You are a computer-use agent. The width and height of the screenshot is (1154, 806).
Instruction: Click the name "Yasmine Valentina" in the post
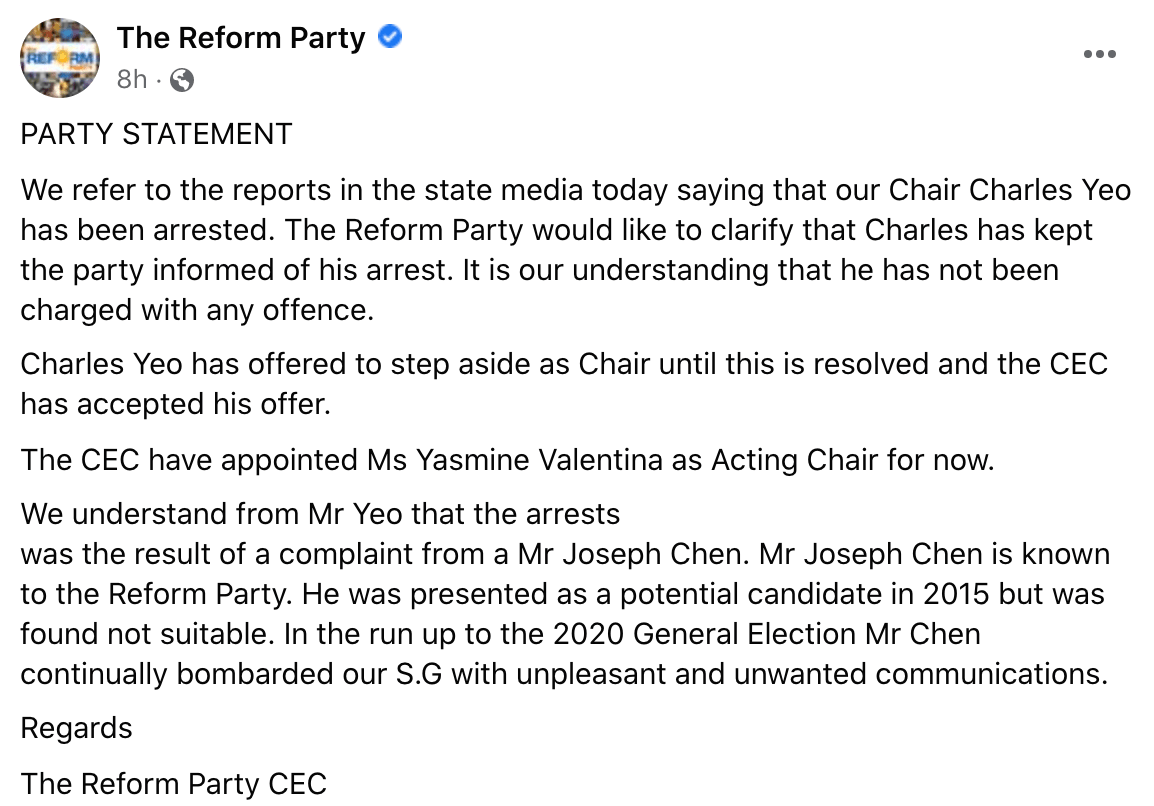(530, 459)
